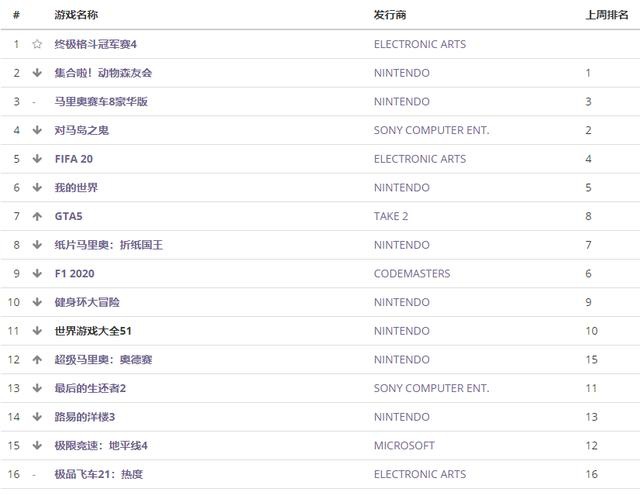Image resolution: width=640 pixels, height=495 pixels.
Task: Click the star icon next to rank 1
Action: coord(37,44)
